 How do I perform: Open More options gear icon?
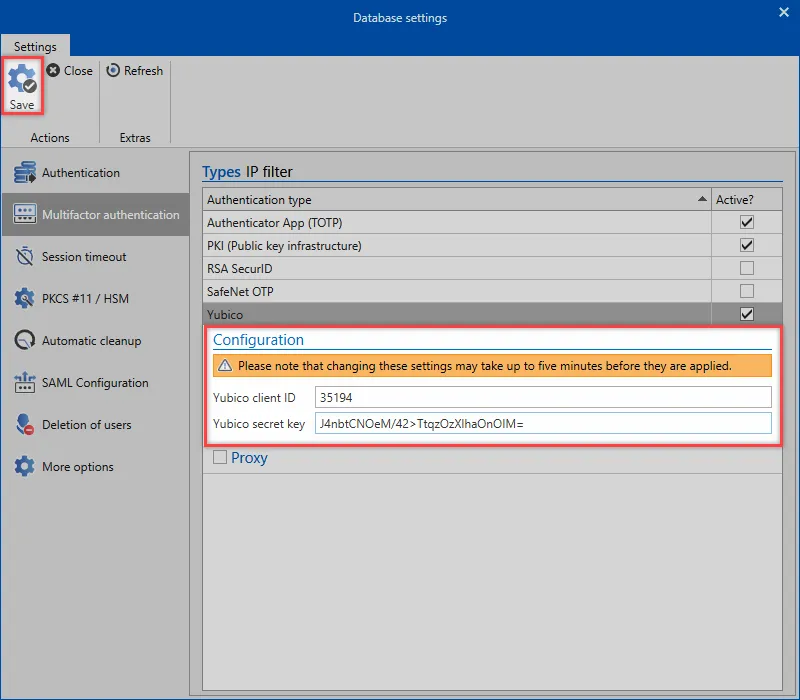click(25, 467)
